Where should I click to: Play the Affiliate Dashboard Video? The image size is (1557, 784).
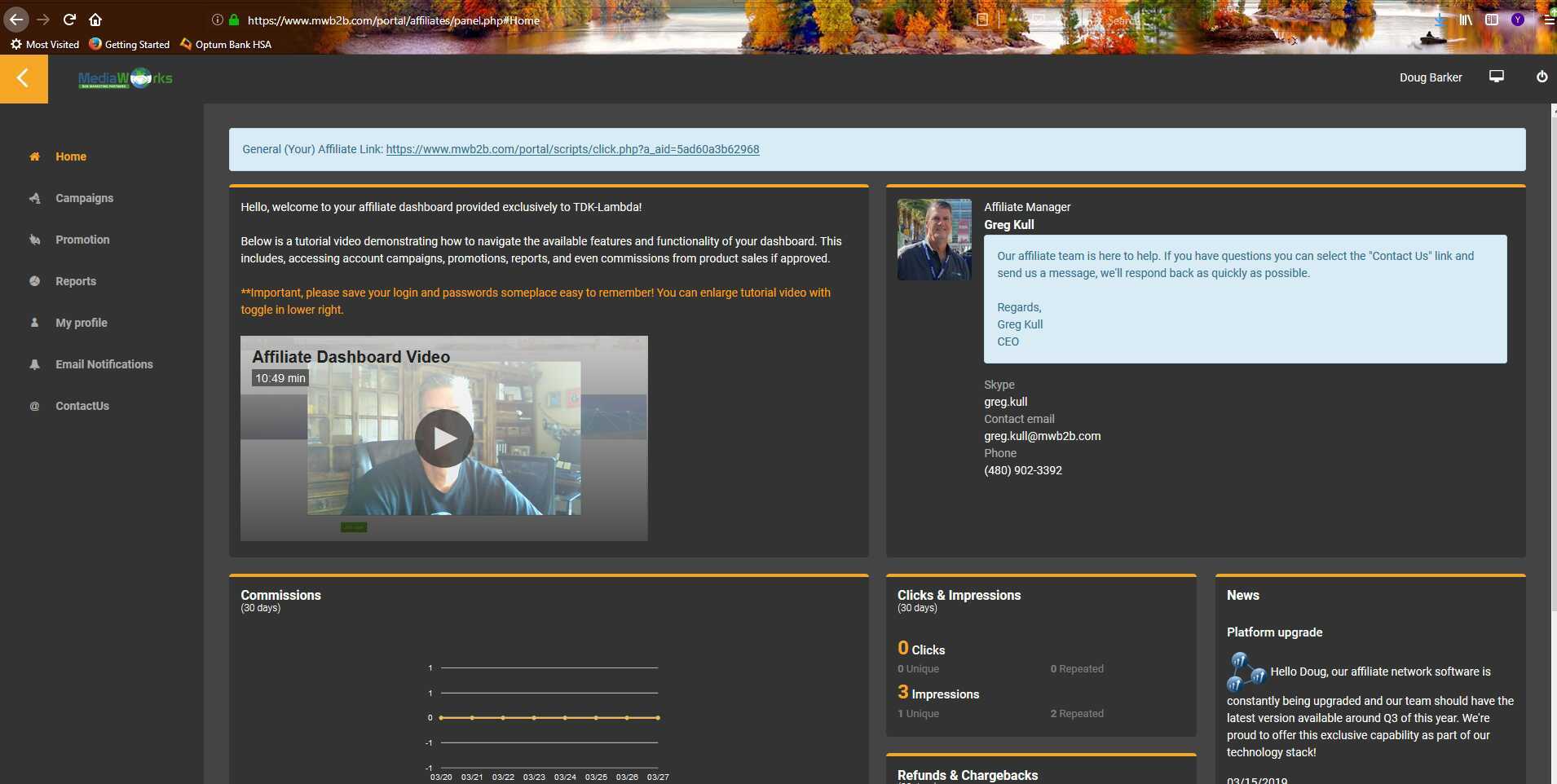click(x=444, y=438)
